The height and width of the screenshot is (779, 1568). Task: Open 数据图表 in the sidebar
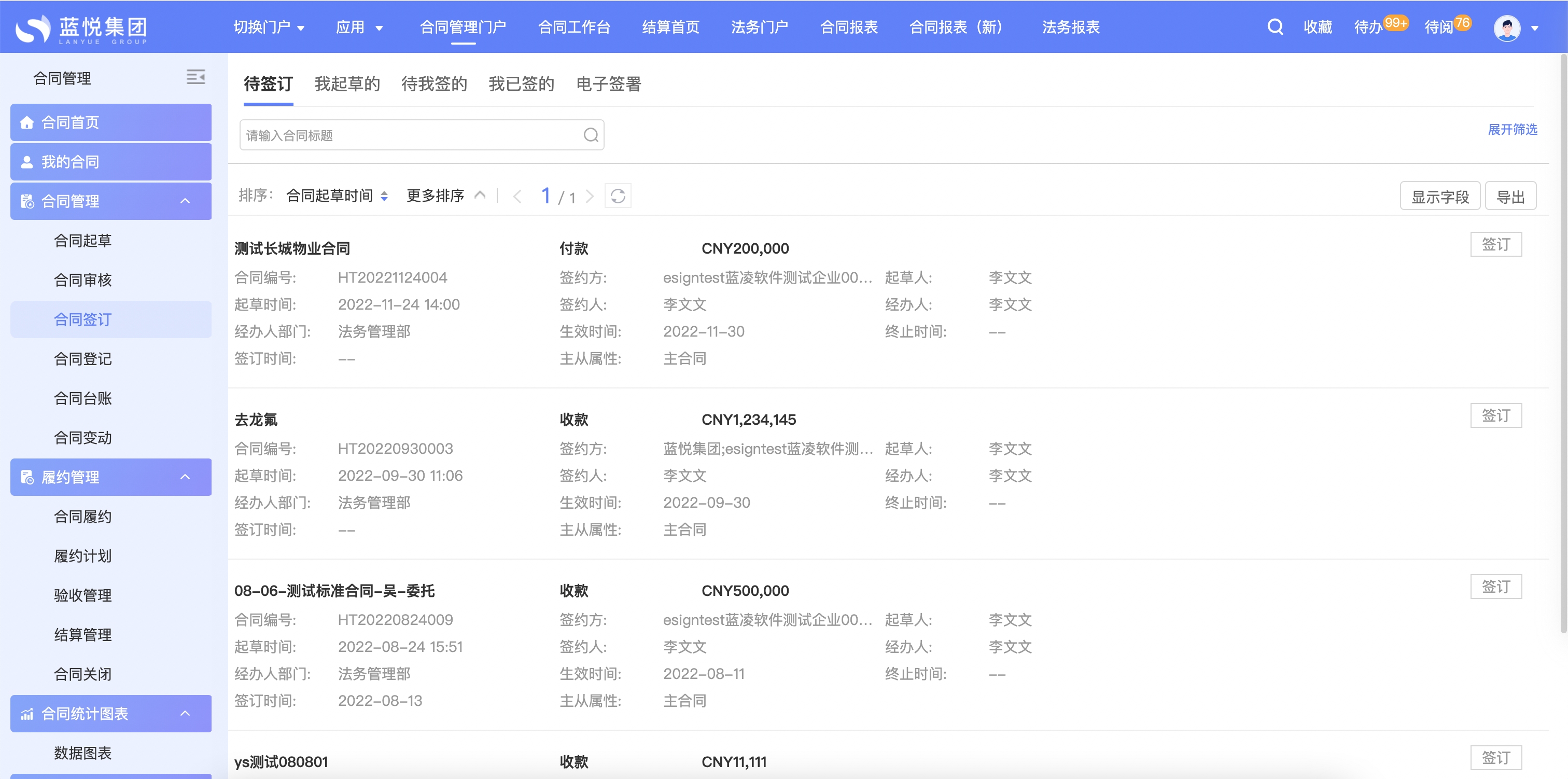pyautogui.click(x=83, y=753)
